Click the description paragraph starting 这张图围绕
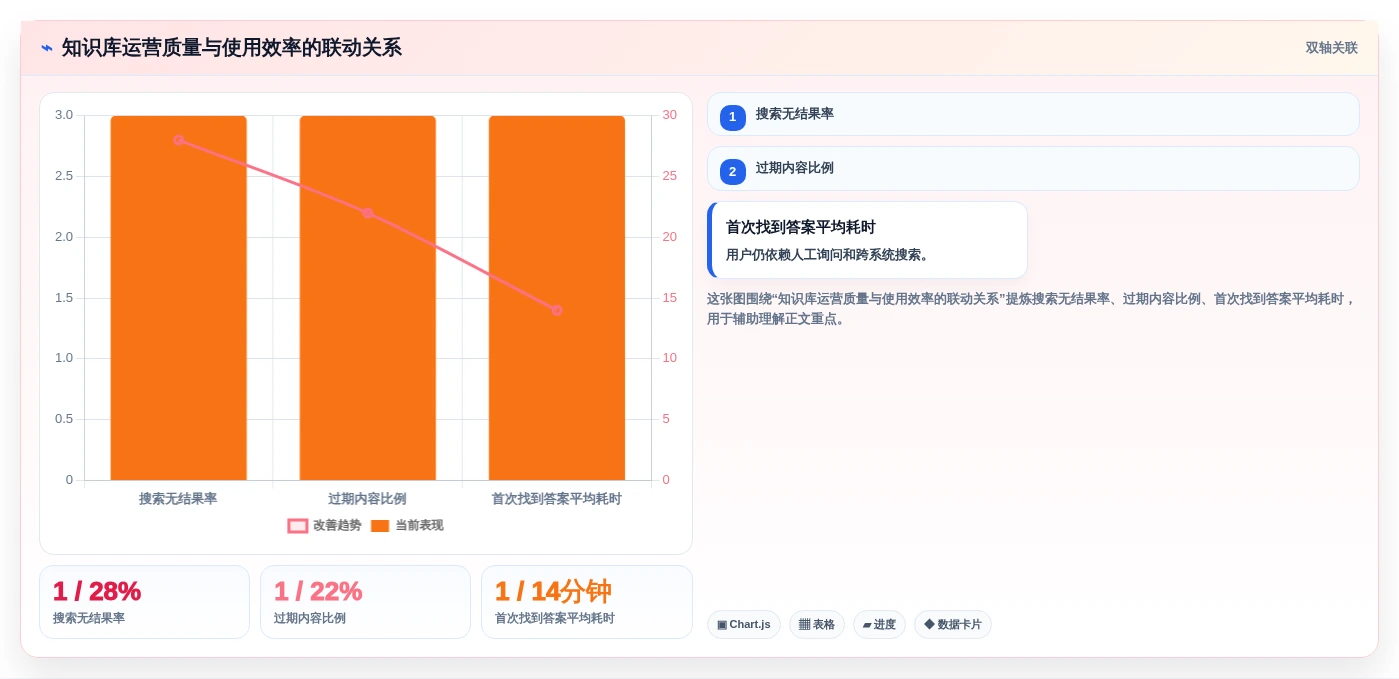 1032,309
